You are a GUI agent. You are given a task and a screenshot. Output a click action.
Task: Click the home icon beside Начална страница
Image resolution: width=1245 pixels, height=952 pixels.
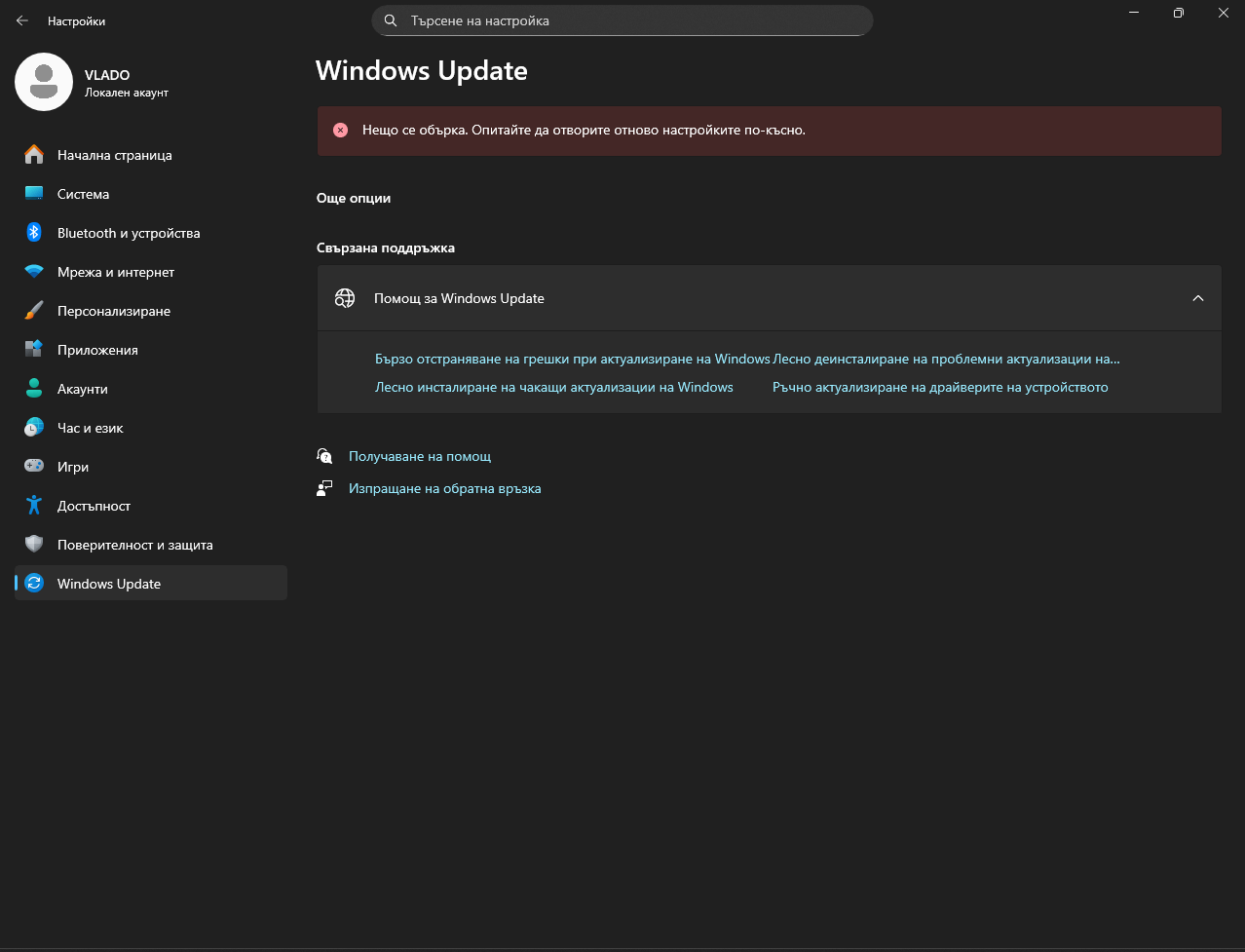pyautogui.click(x=34, y=155)
